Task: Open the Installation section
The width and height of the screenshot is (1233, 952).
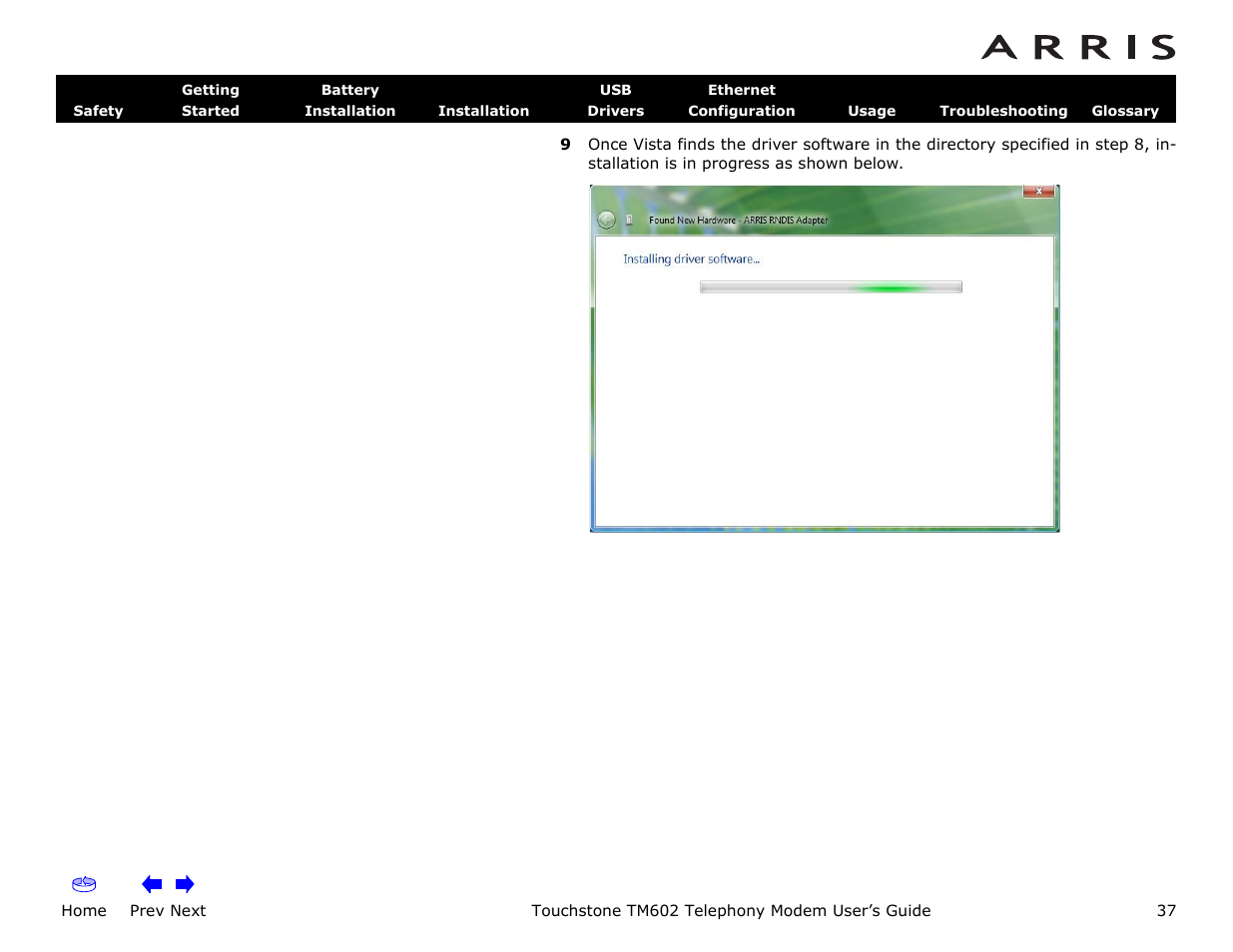Action: pyautogui.click(x=483, y=111)
